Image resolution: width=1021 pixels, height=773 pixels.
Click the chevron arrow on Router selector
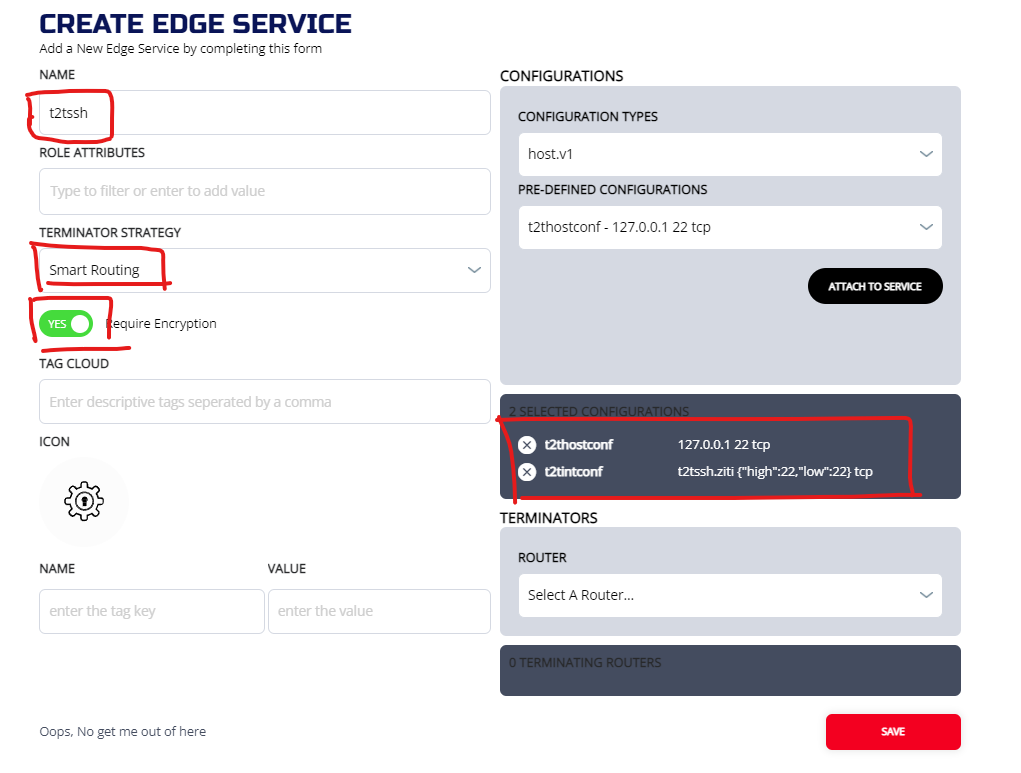(925, 595)
